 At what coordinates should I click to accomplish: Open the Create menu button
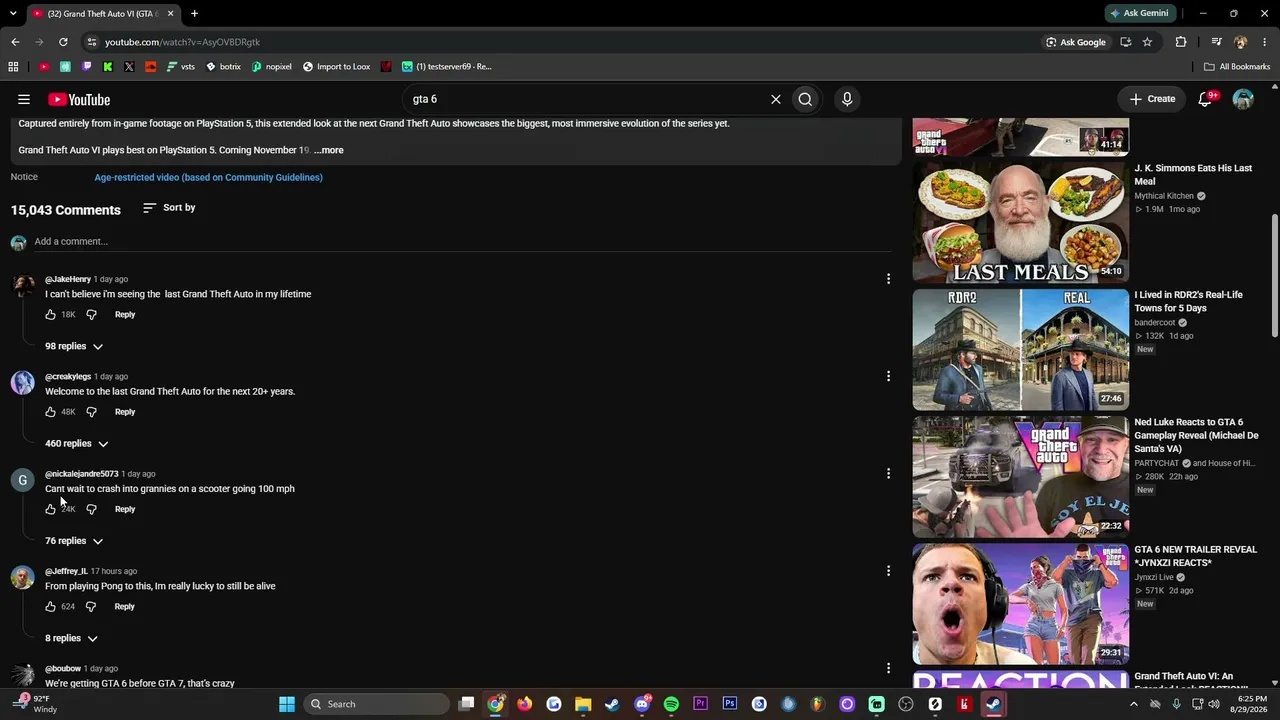pyautogui.click(x=1153, y=99)
